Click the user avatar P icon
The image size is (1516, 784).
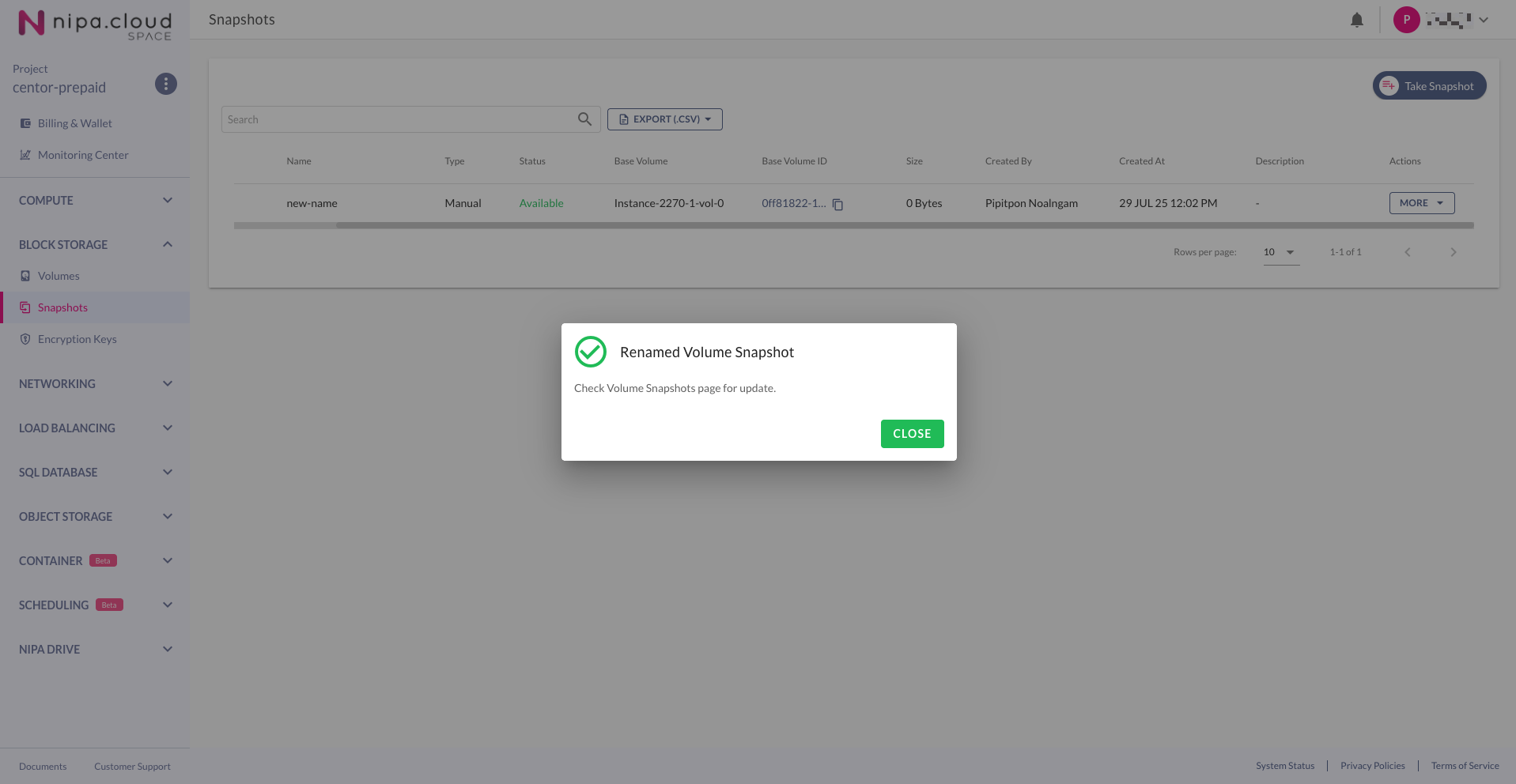click(1405, 20)
